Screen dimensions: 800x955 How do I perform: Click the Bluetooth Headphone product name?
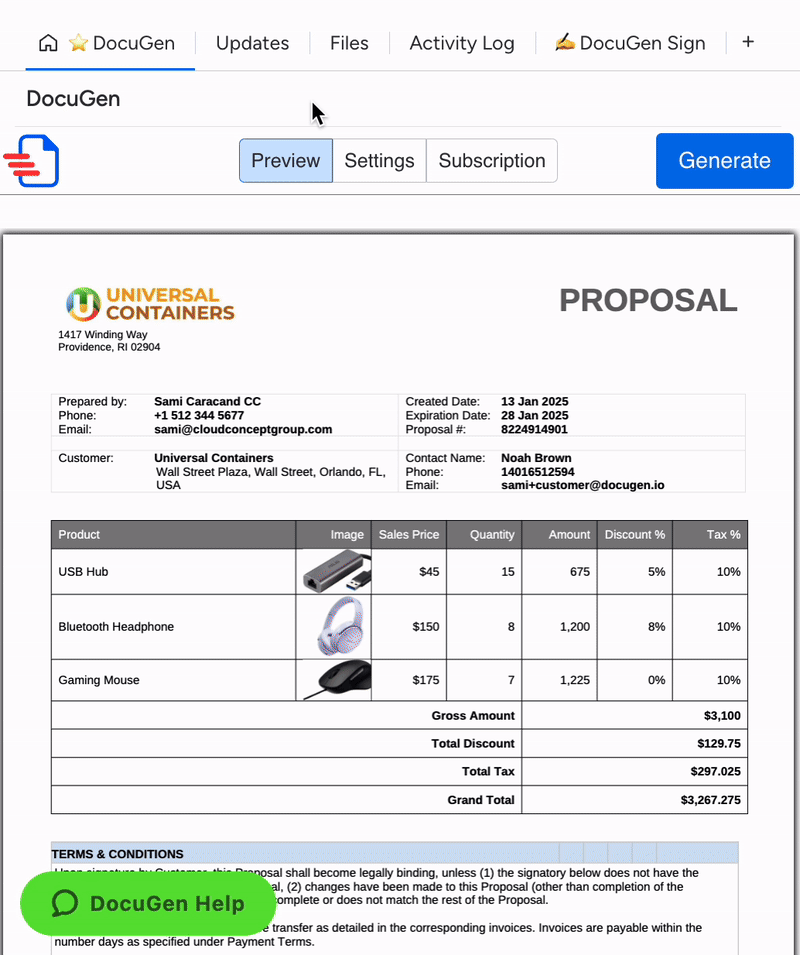coord(116,627)
